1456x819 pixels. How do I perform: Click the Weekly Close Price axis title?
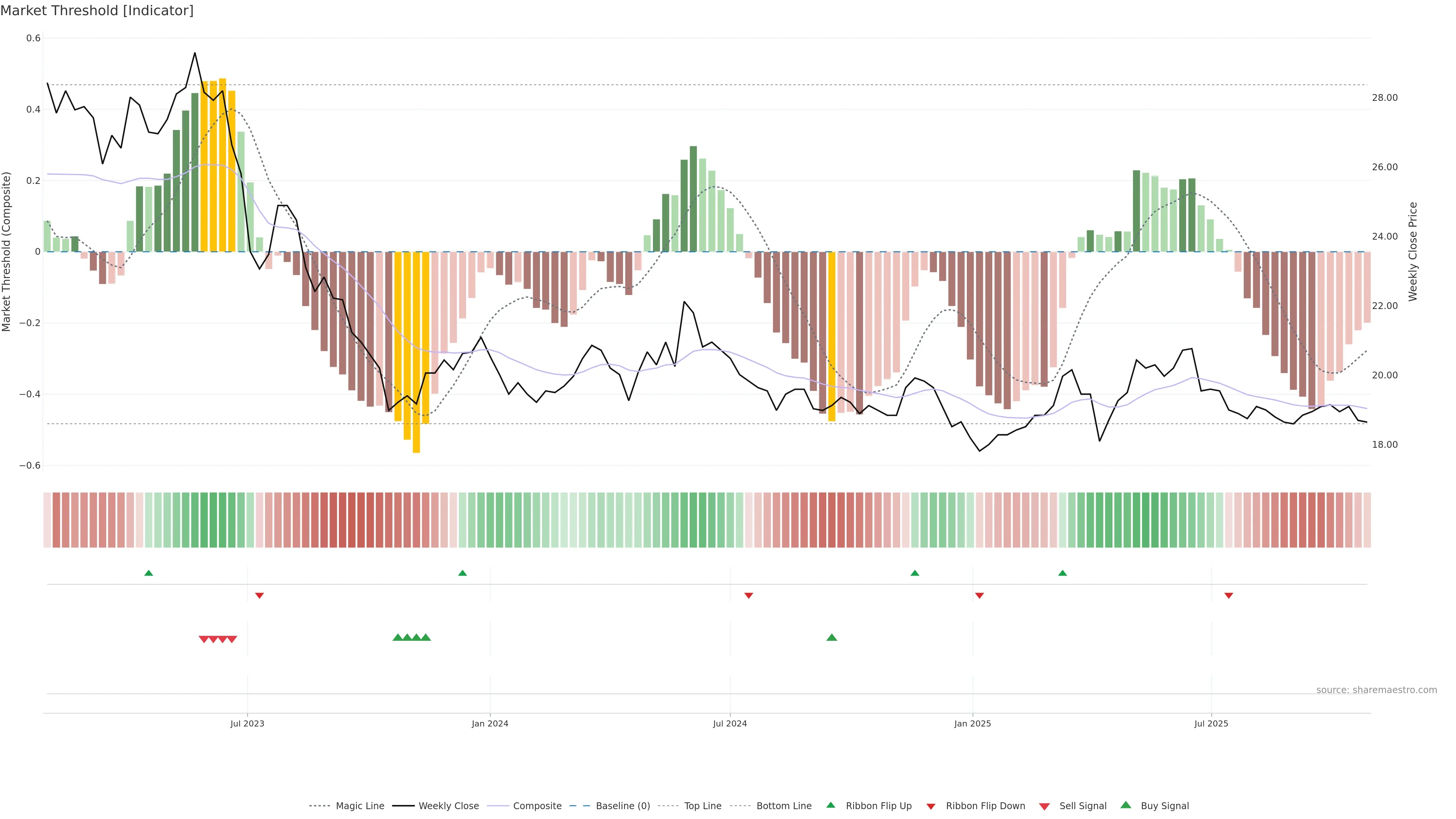(1413, 251)
